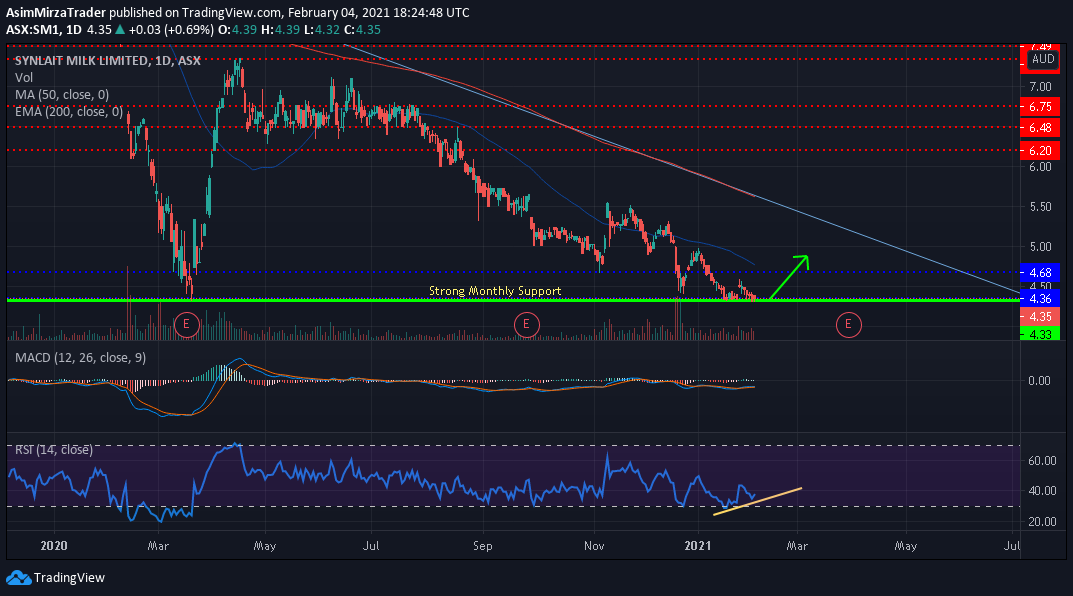The height and width of the screenshot is (596, 1073).
Task: Click the 5.50 price axis value
Action: click(x=1040, y=207)
